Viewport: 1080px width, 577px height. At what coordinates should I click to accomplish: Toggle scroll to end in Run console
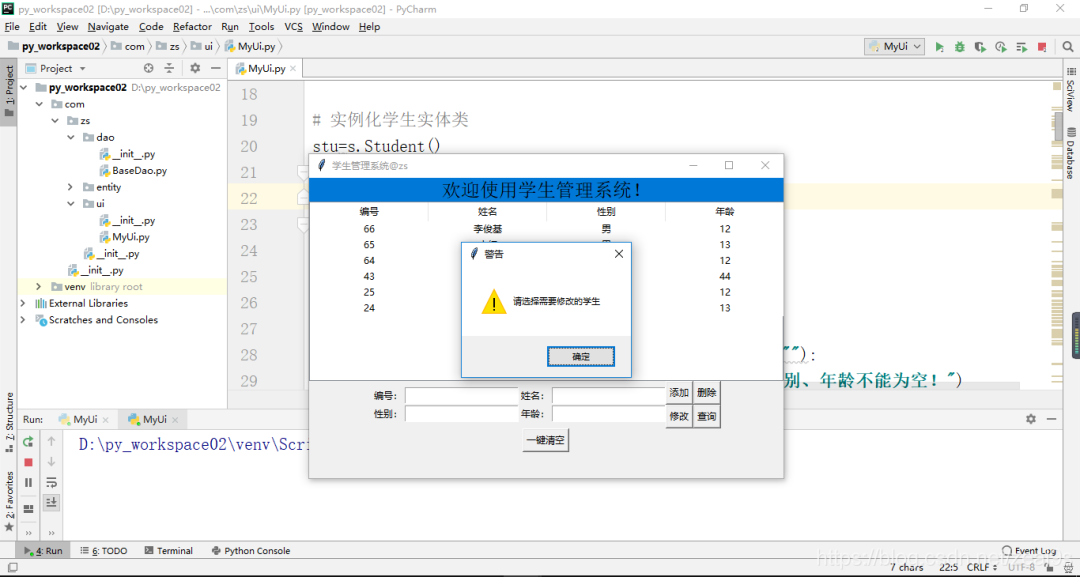pyautogui.click(x=51, y=503)
